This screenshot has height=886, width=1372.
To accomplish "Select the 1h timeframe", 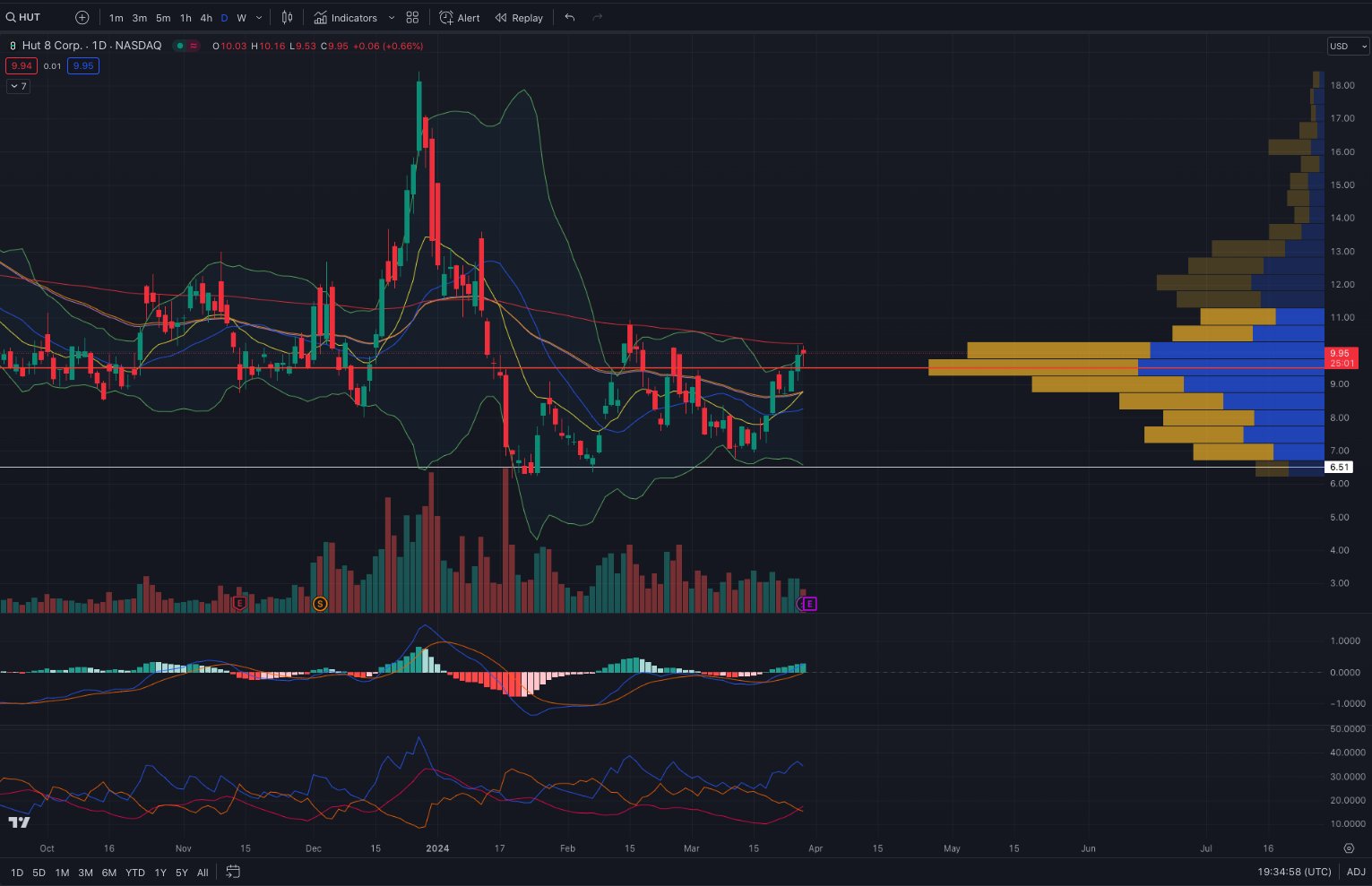I will (x=186, y=17).
